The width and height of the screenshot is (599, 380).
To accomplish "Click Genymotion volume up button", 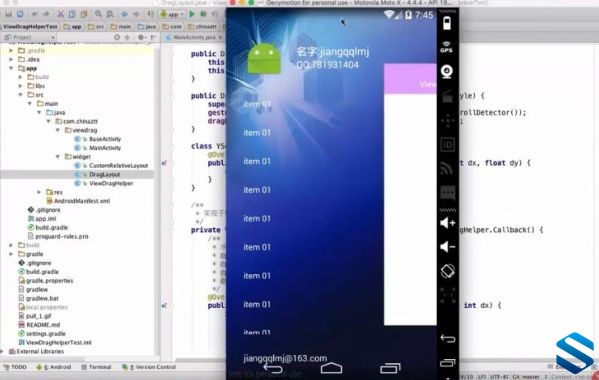I will point(447,223).
